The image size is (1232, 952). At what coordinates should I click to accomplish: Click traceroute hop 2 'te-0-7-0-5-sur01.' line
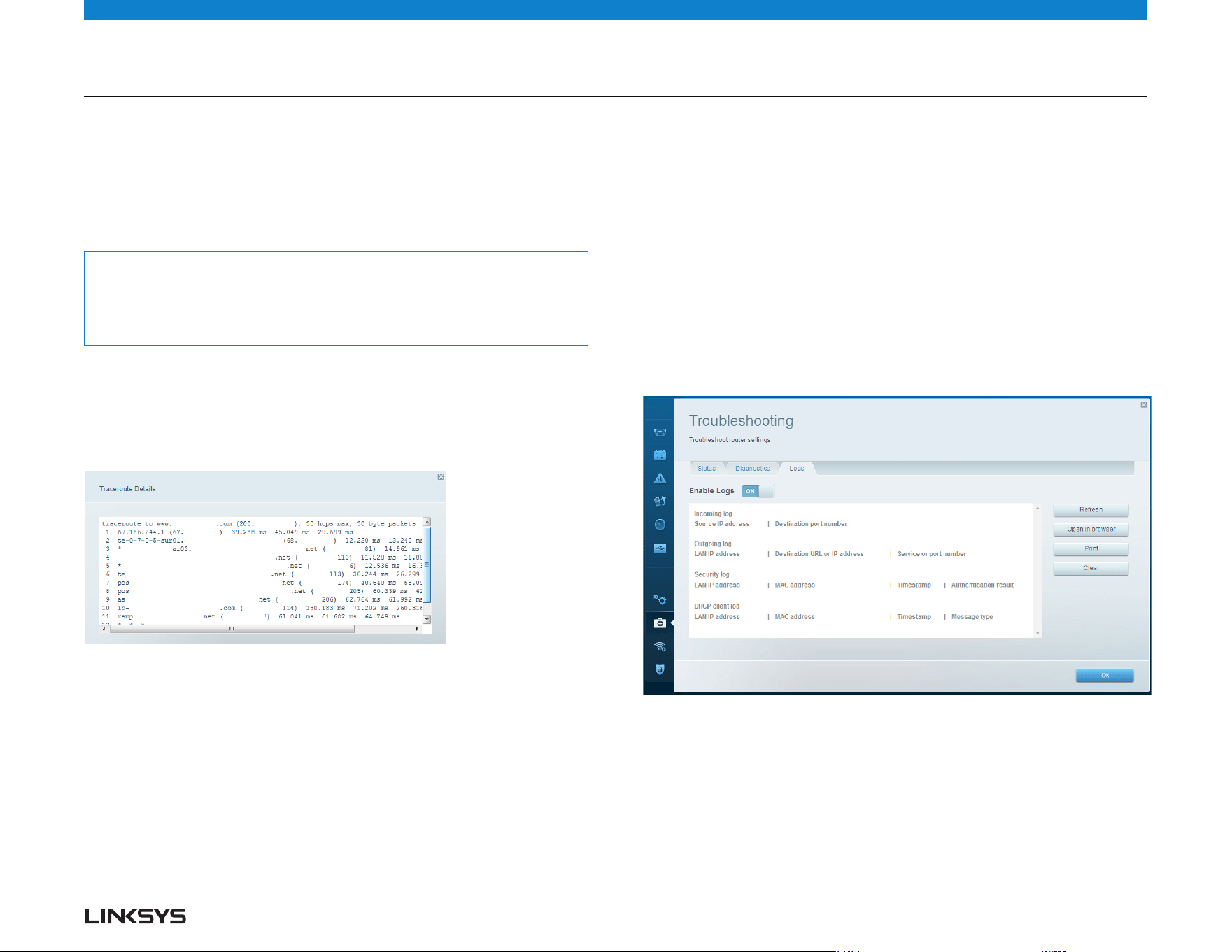coord(262,541)
